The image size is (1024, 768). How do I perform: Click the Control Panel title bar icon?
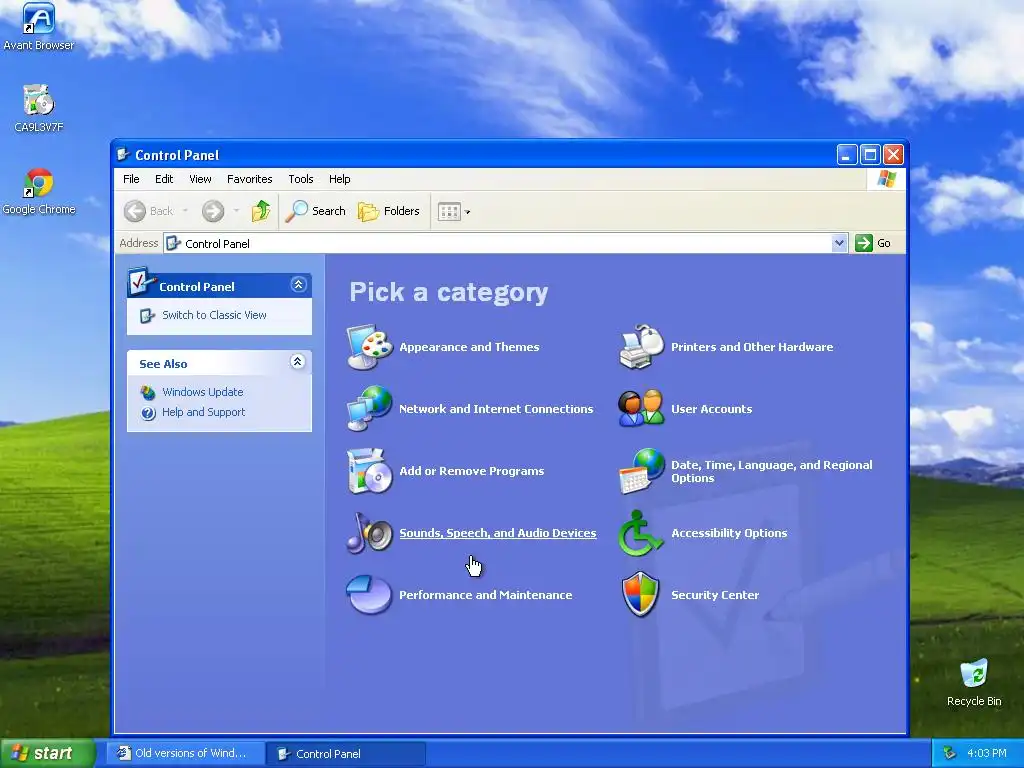coord(123,155)
